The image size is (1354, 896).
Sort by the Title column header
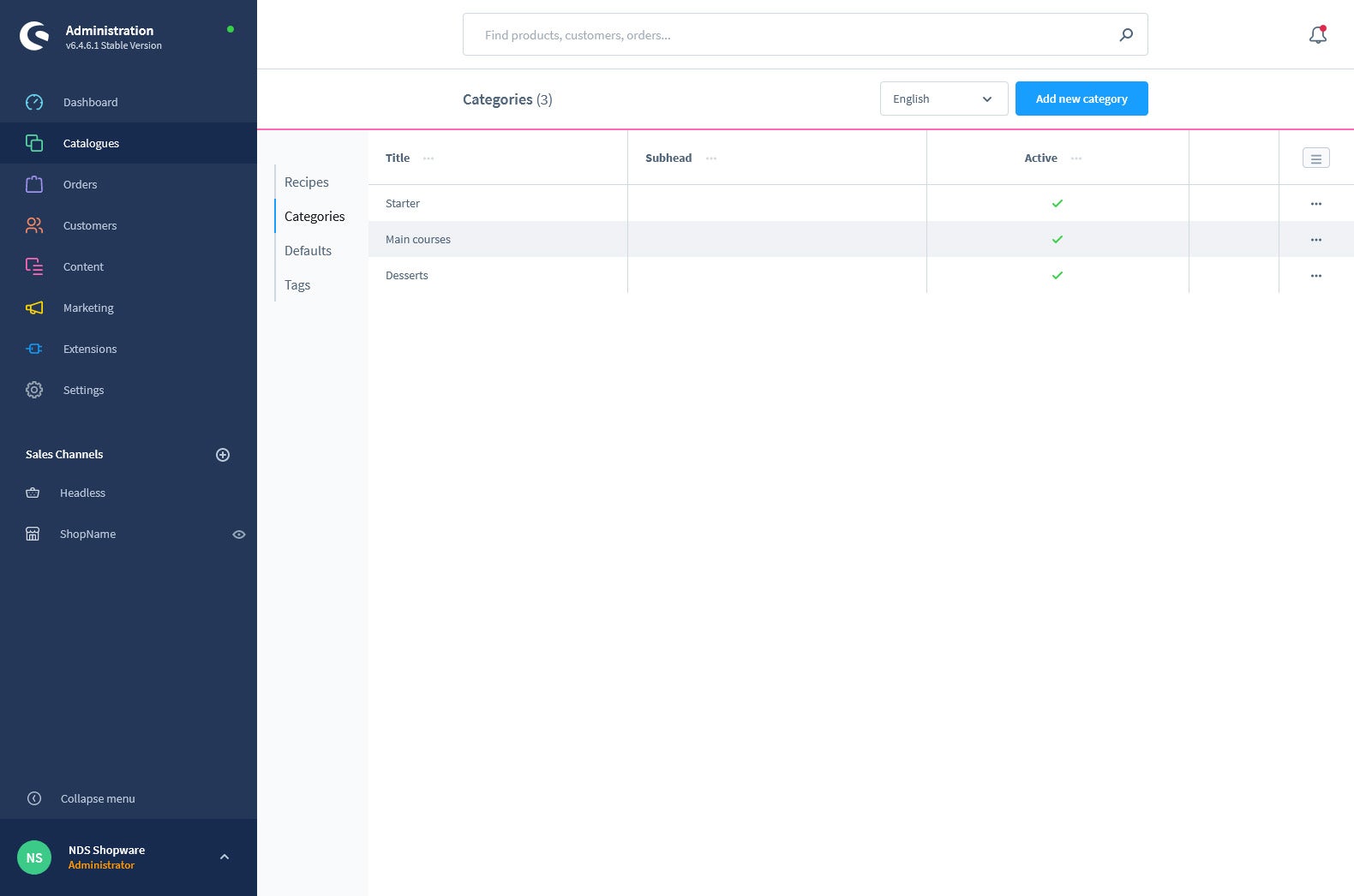pyautogui.click(x=398, y=158)
